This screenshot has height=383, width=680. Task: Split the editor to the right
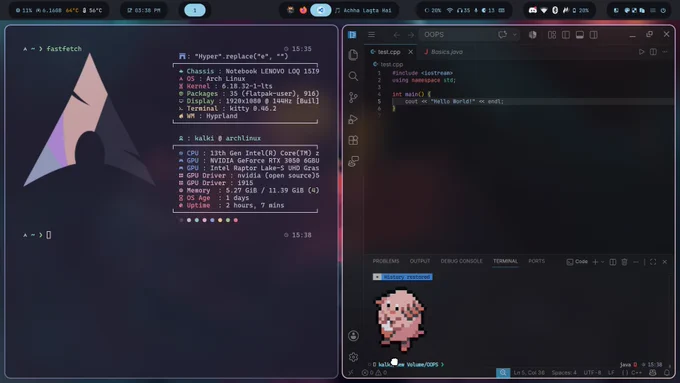pyautogui.click(x=653, y=52)
